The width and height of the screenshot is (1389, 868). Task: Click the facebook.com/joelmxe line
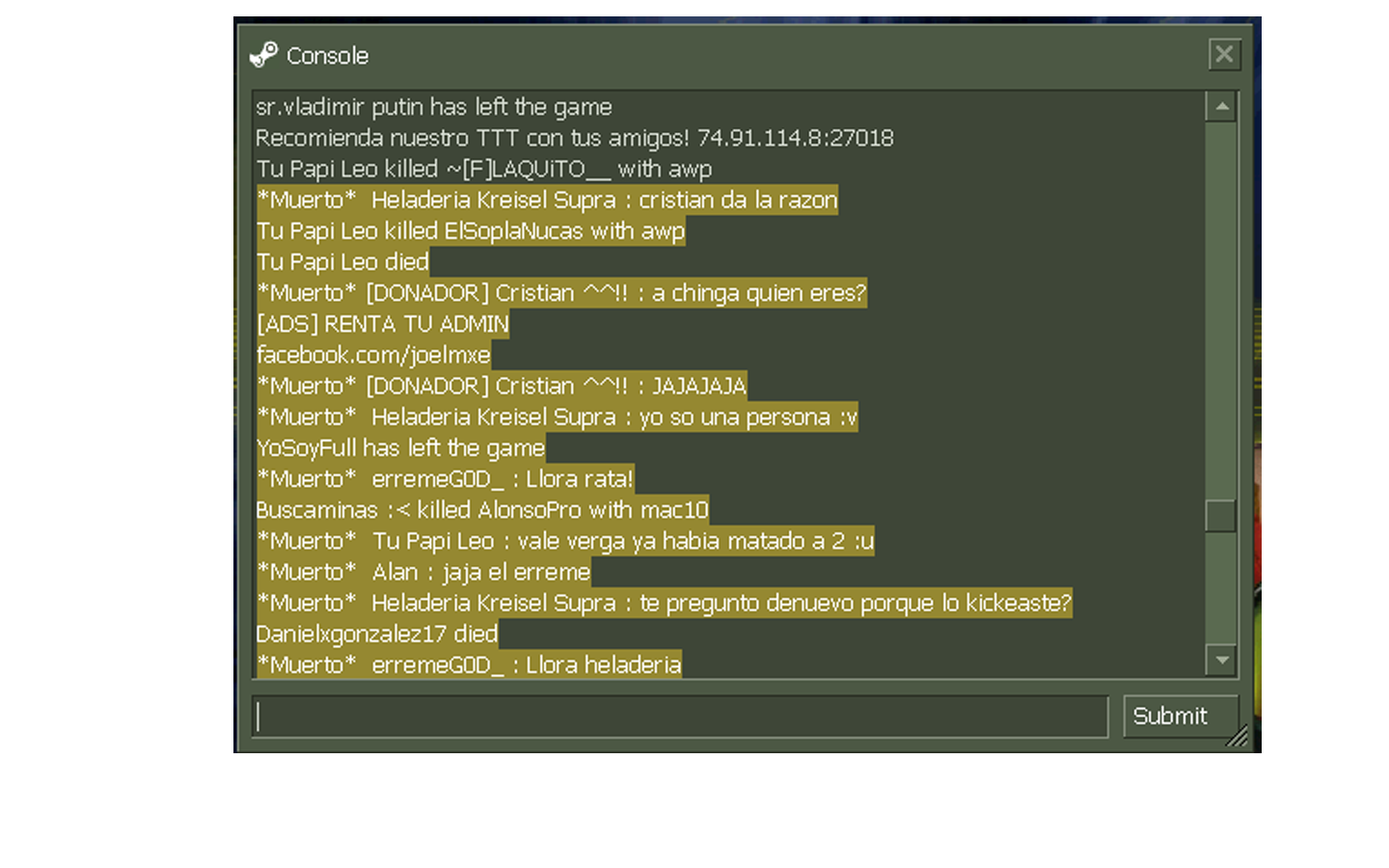(373, 355)
